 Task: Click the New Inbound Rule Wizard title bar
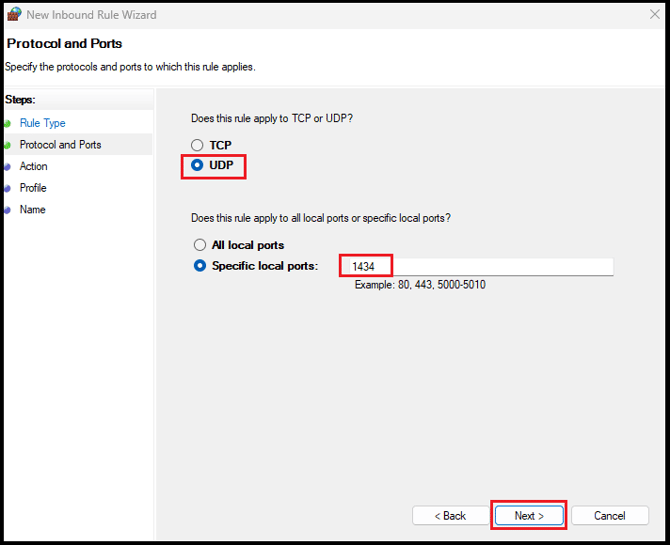300,15
